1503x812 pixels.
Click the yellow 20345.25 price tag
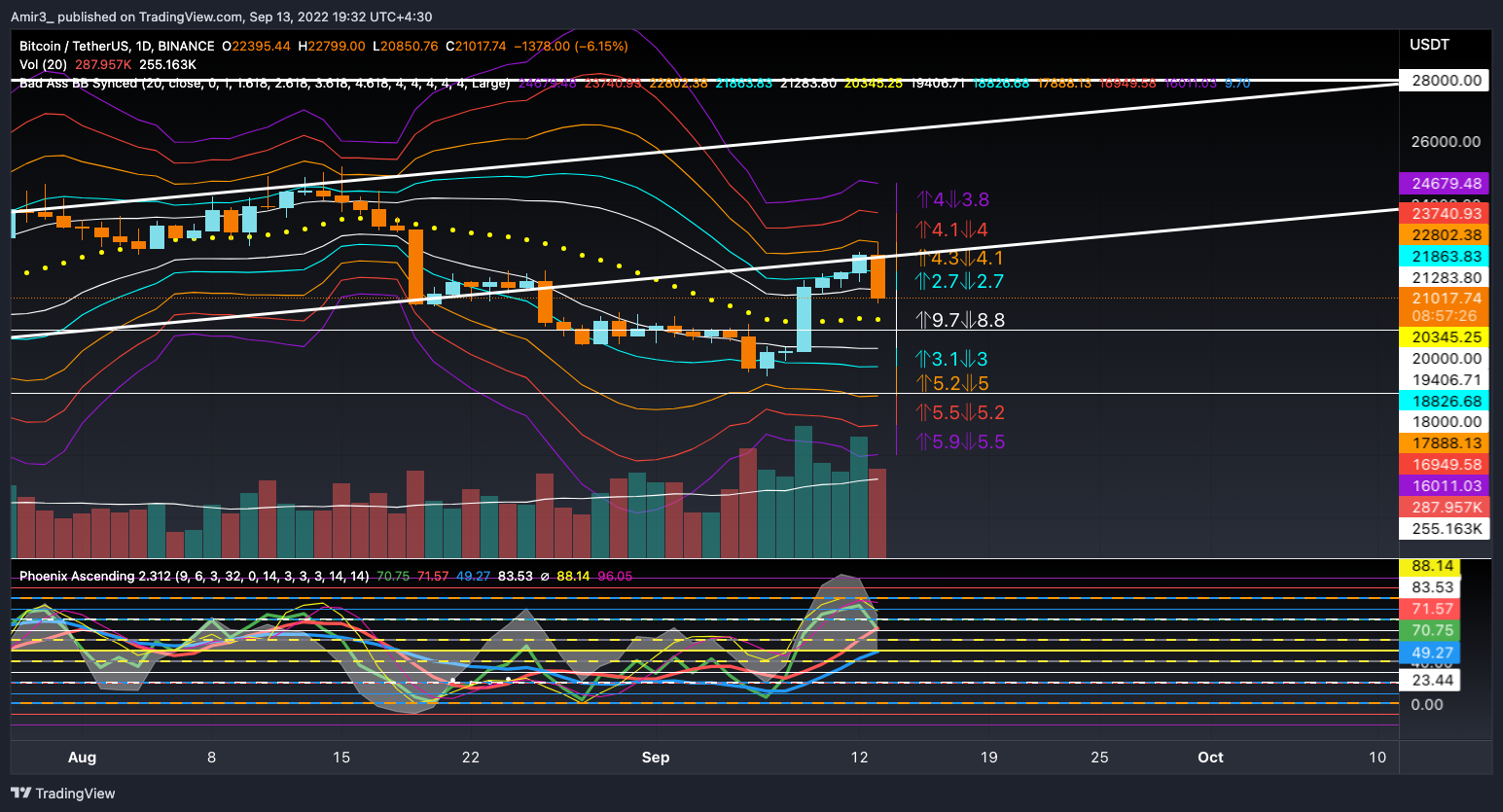tap(1446, 337)
